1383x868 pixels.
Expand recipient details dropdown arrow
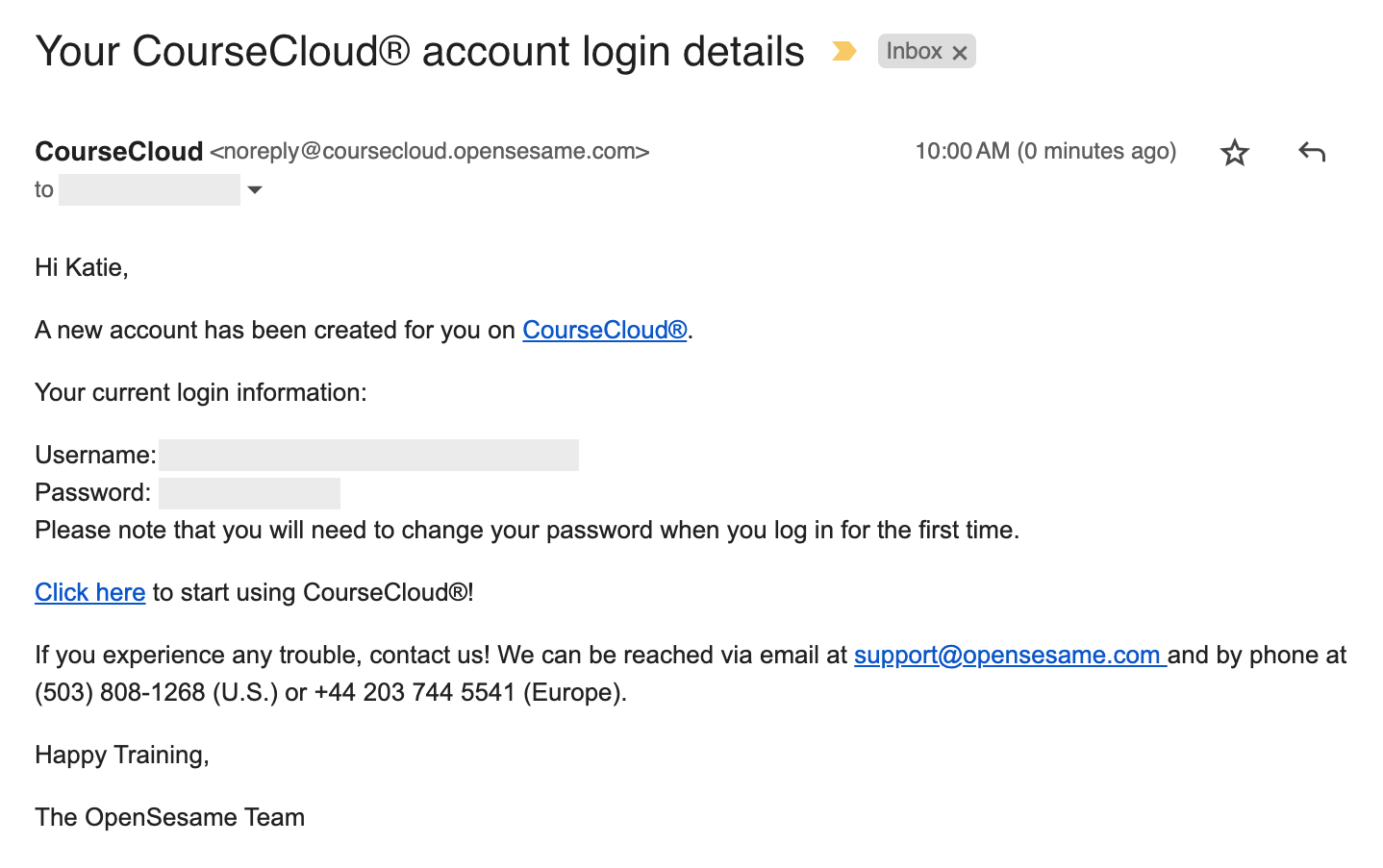click(255, 189)
